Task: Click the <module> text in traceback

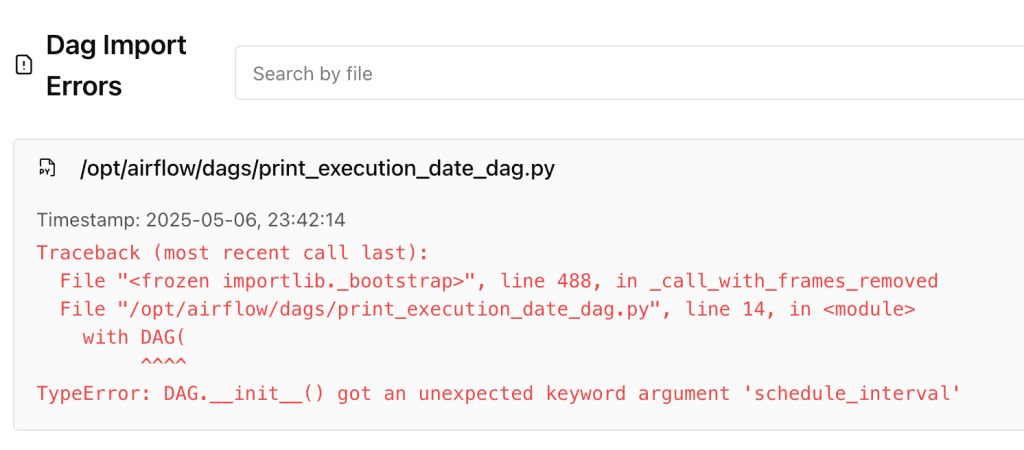Action: pos(868,309)
